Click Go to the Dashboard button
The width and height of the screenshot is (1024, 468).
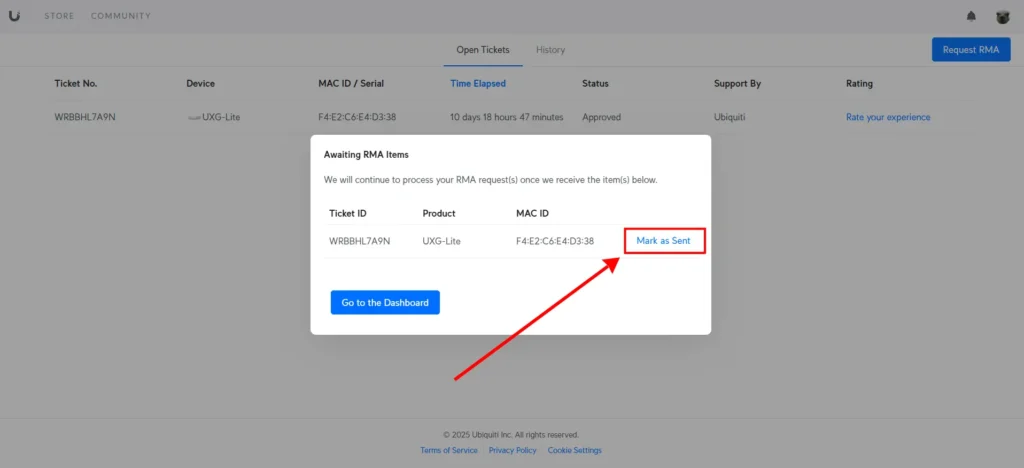(385, 303)
